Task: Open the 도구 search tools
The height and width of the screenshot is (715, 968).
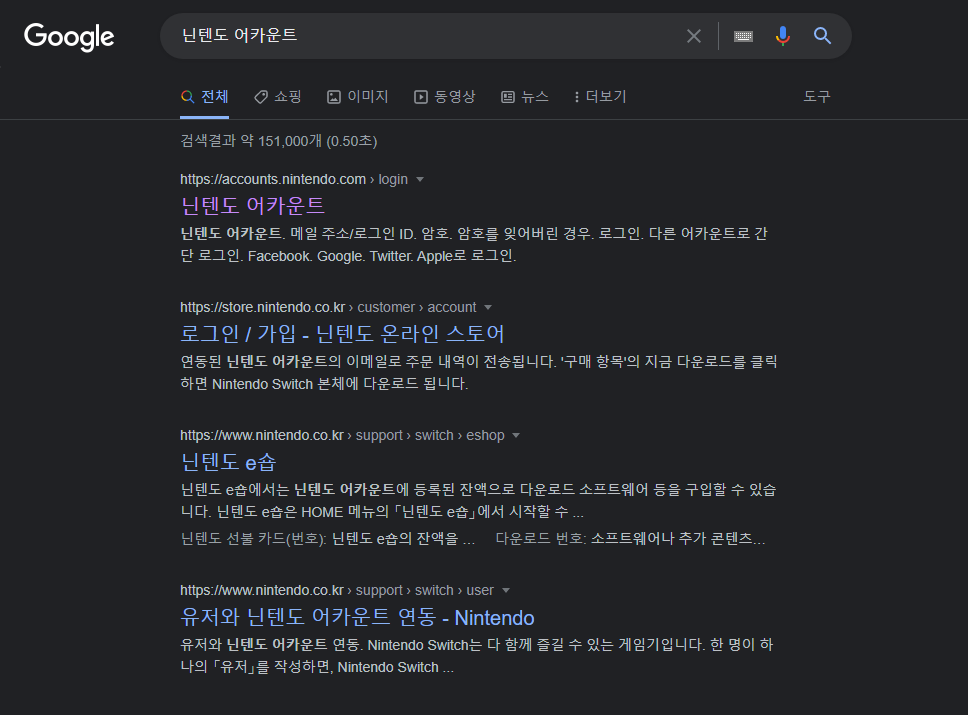Action: tap(817, 97)
